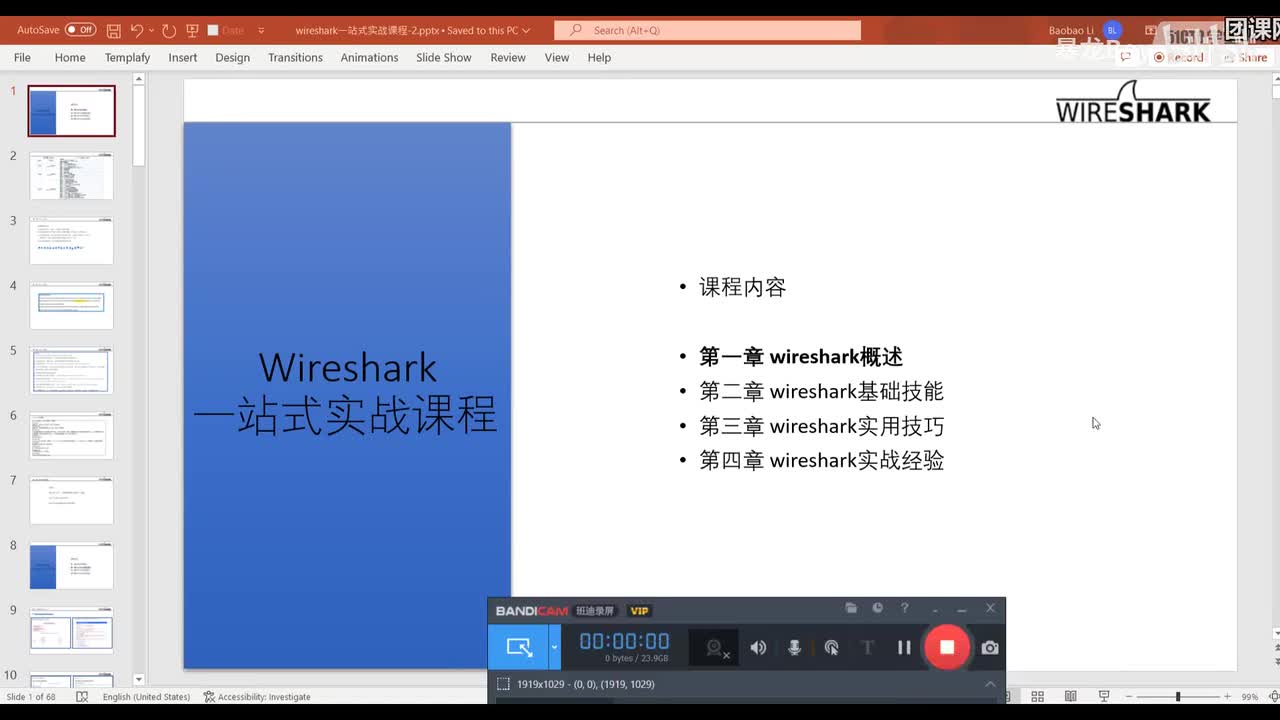Open Bandicam scheduled recording clock icon
Image resolution: width=1280 pixels, height=720 pixels.
pos(877,608)
